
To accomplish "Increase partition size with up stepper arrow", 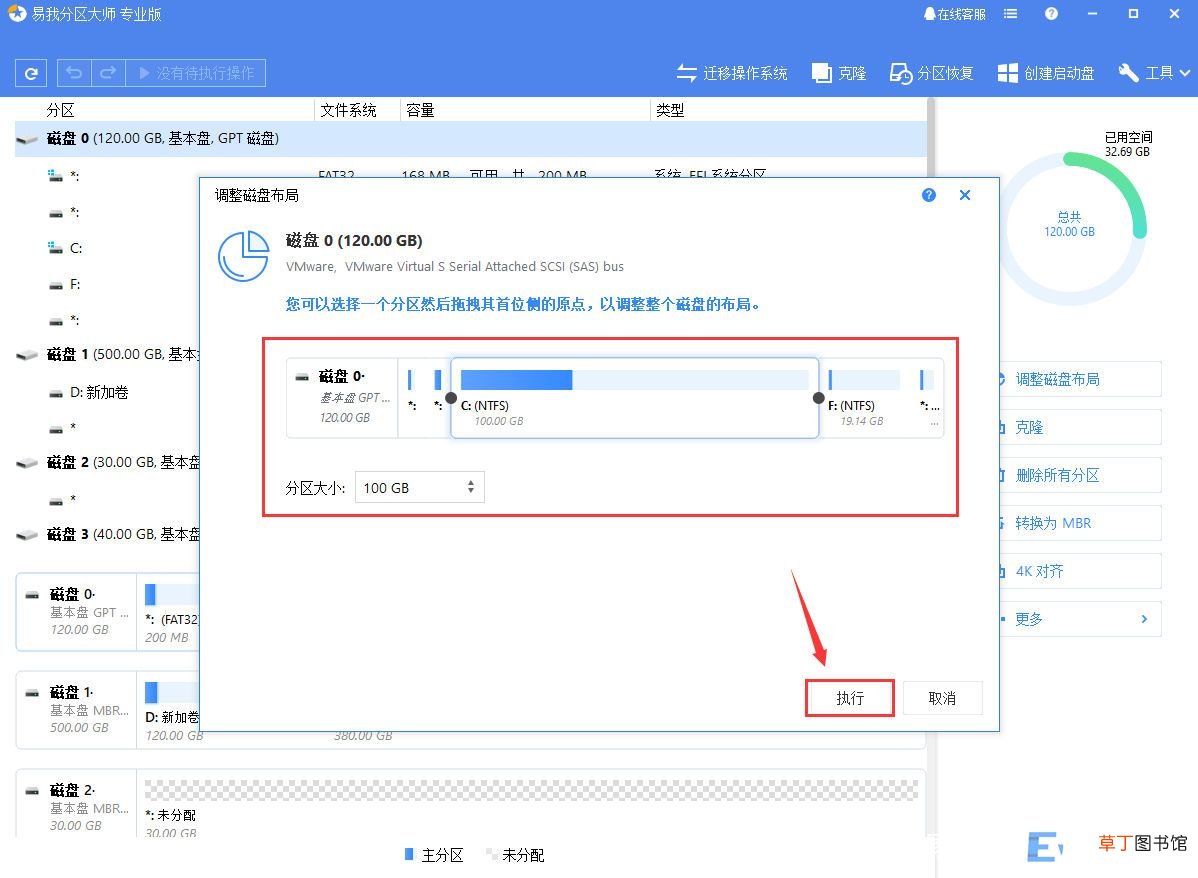I will click(x=471, y=482).
